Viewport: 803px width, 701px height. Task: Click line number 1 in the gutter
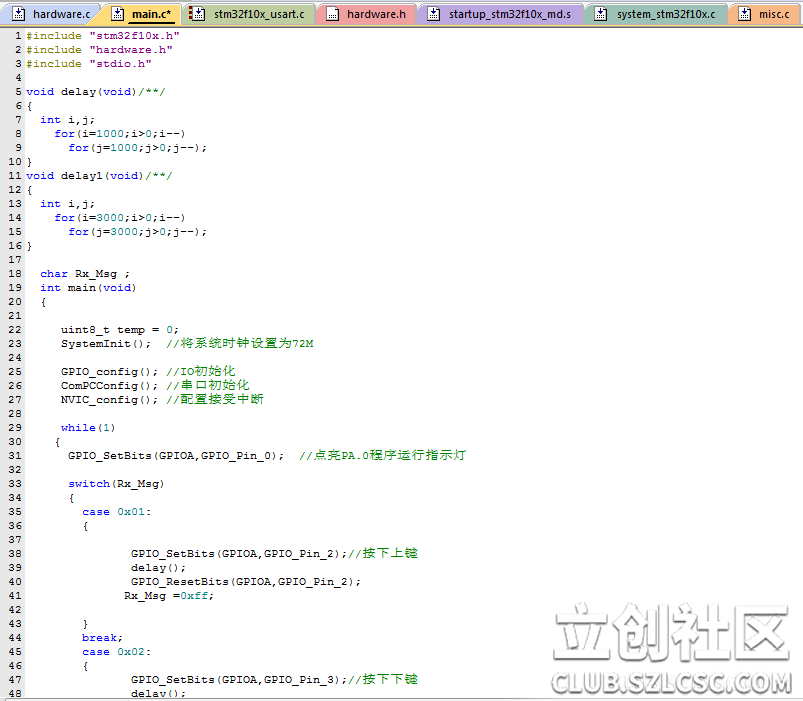[18, 36]
